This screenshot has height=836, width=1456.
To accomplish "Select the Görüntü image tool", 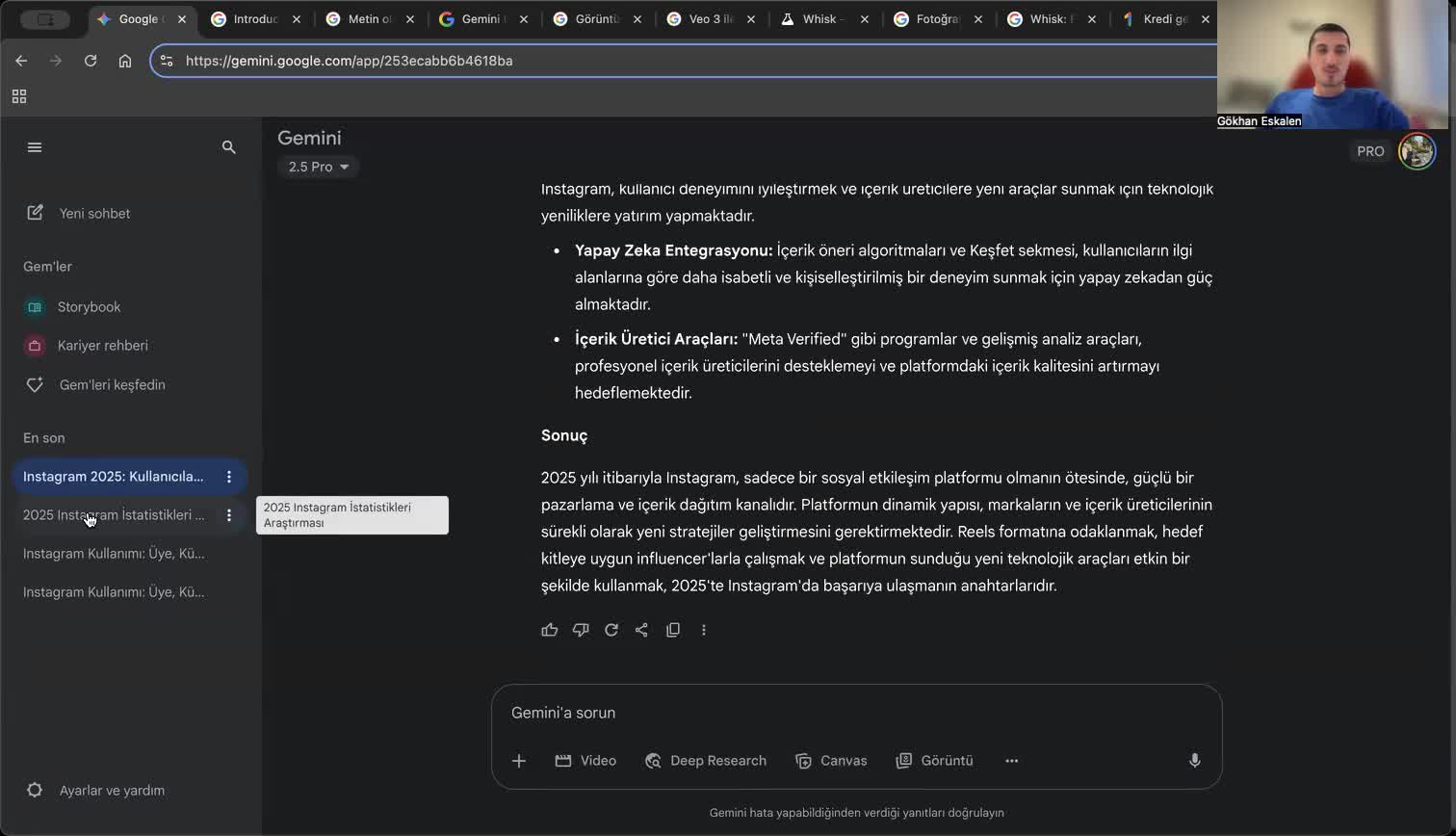I will point(935,761).
